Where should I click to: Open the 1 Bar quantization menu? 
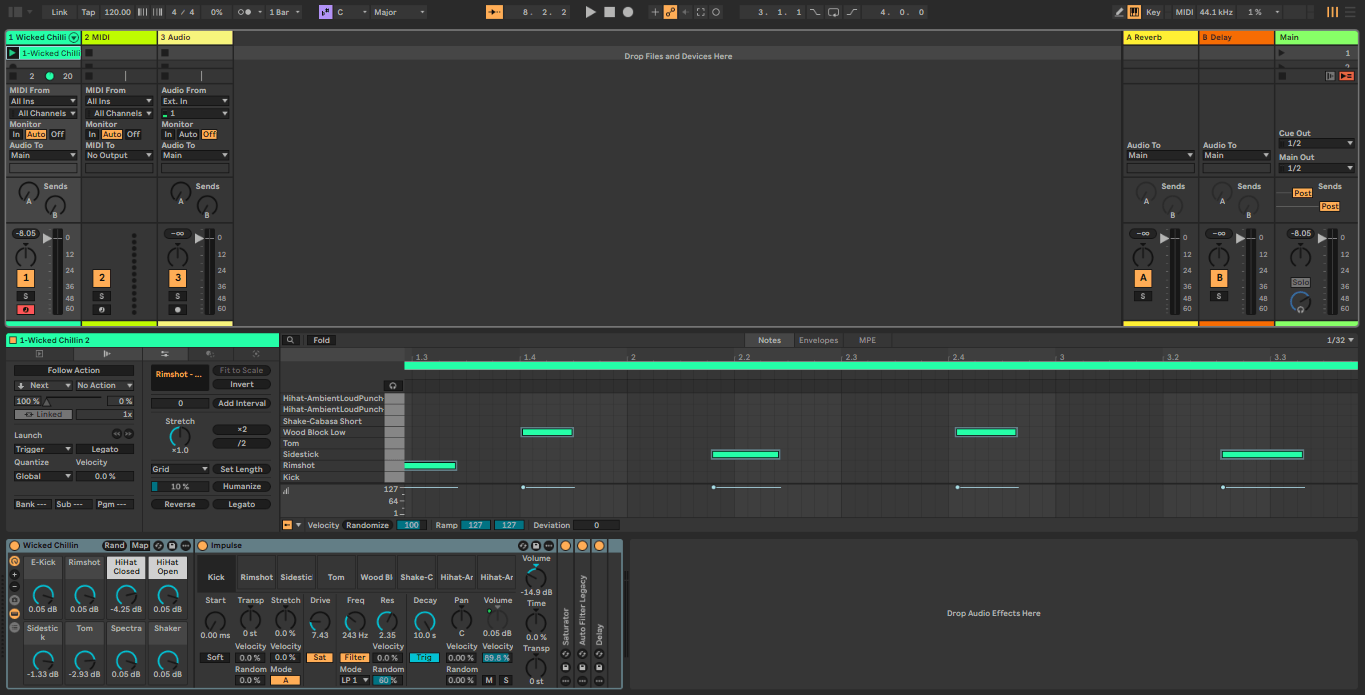(284, 12)
